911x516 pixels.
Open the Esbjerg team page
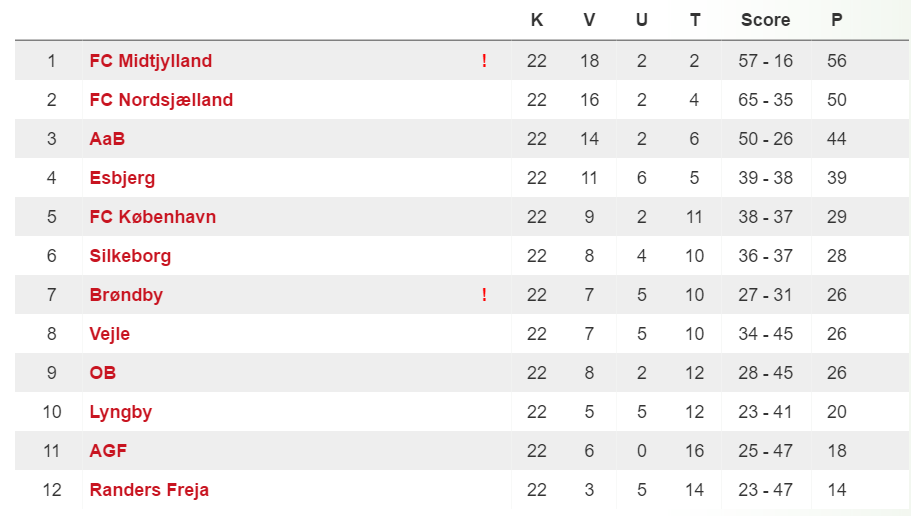(122, 178)
